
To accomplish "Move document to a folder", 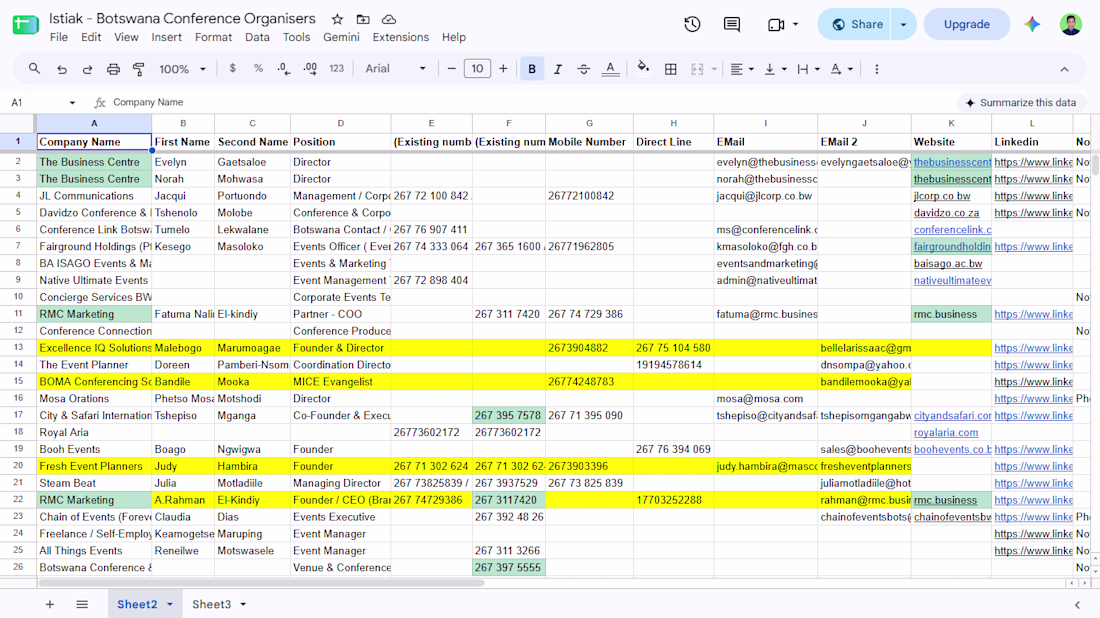I will pyautogui.click(x=363, y=19).
